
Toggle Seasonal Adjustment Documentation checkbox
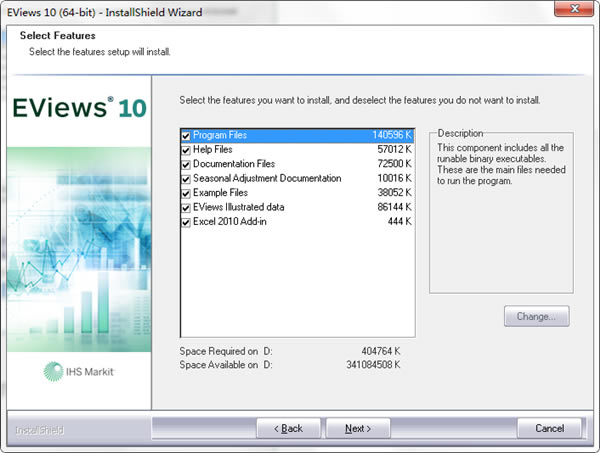click(x=186, y=179)
